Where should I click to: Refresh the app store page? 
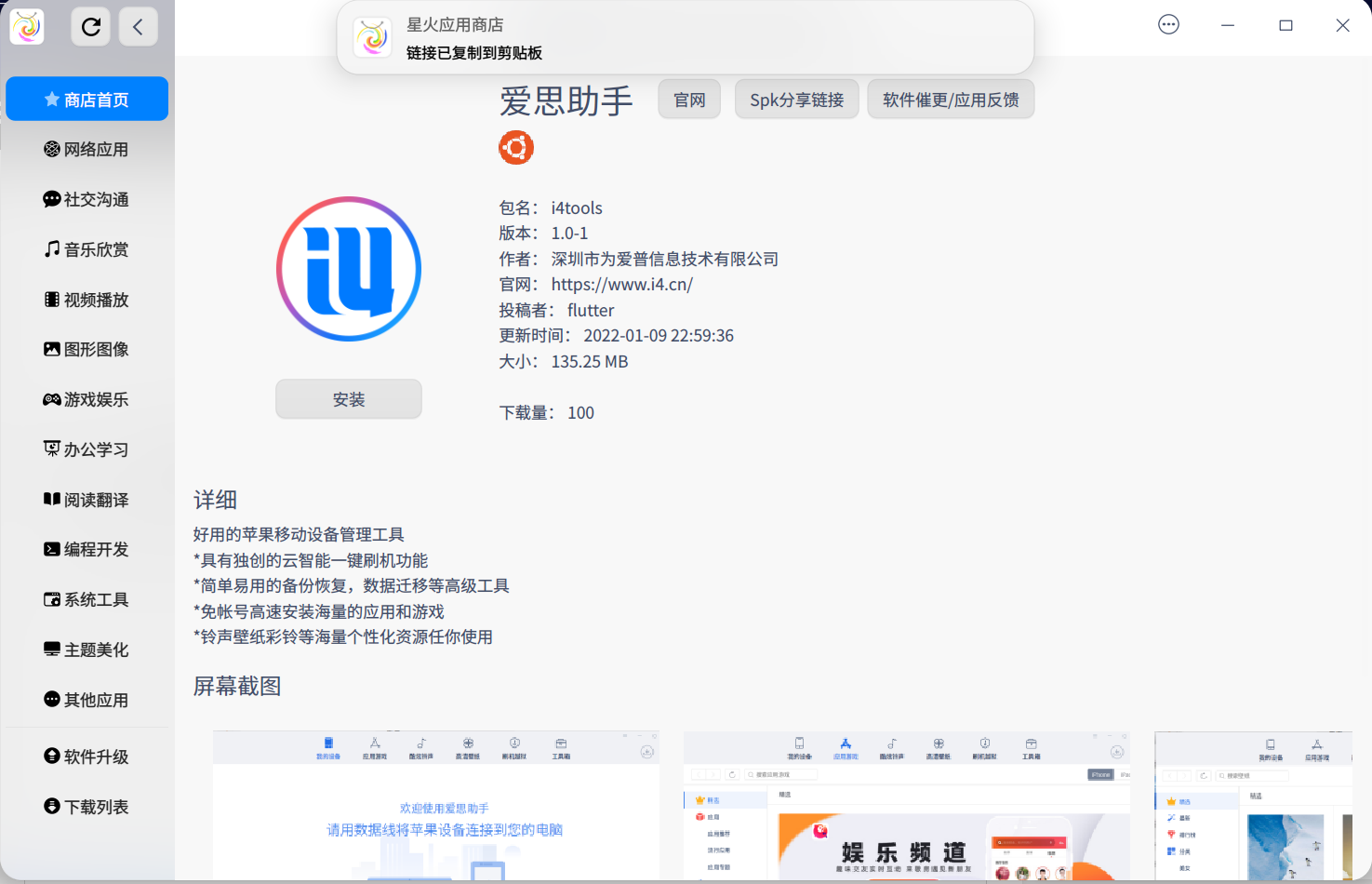pos(90,26)
